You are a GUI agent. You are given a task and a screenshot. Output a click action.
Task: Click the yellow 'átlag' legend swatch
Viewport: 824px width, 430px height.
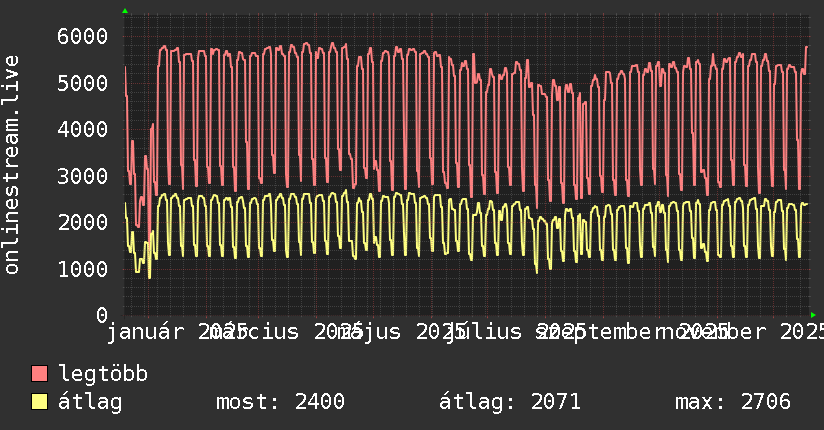point(39,402)
